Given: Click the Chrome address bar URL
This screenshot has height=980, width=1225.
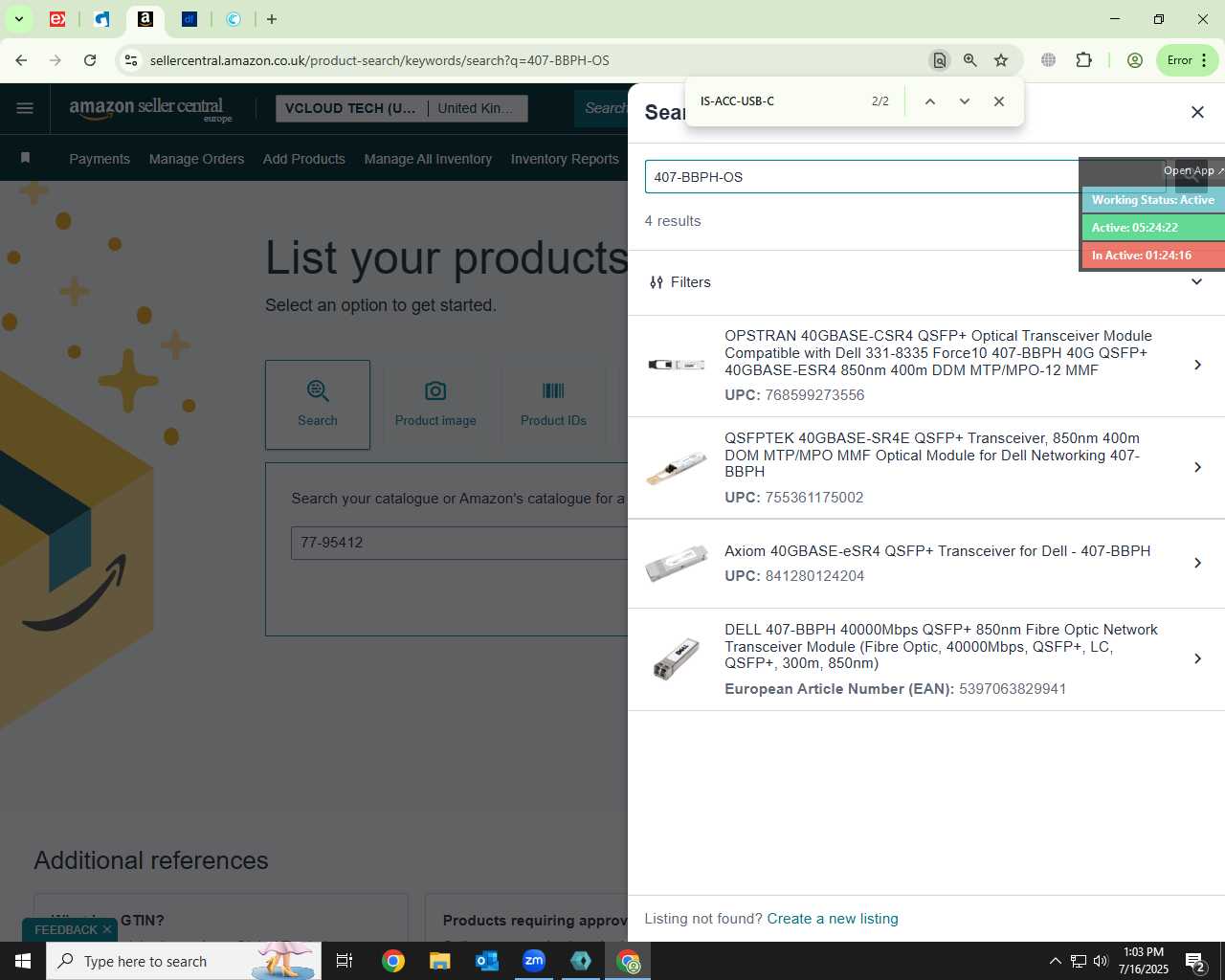Looking at the screenshot, I should 380,60.
